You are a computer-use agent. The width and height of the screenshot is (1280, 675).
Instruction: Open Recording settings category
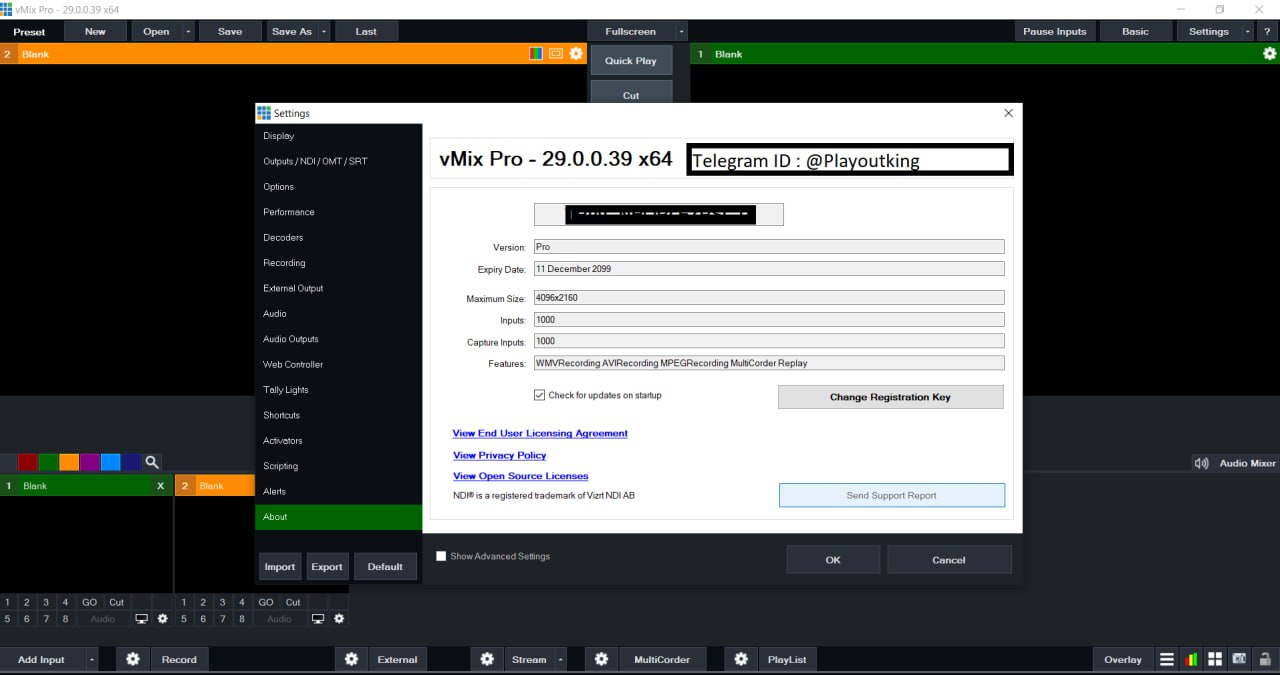339,263
